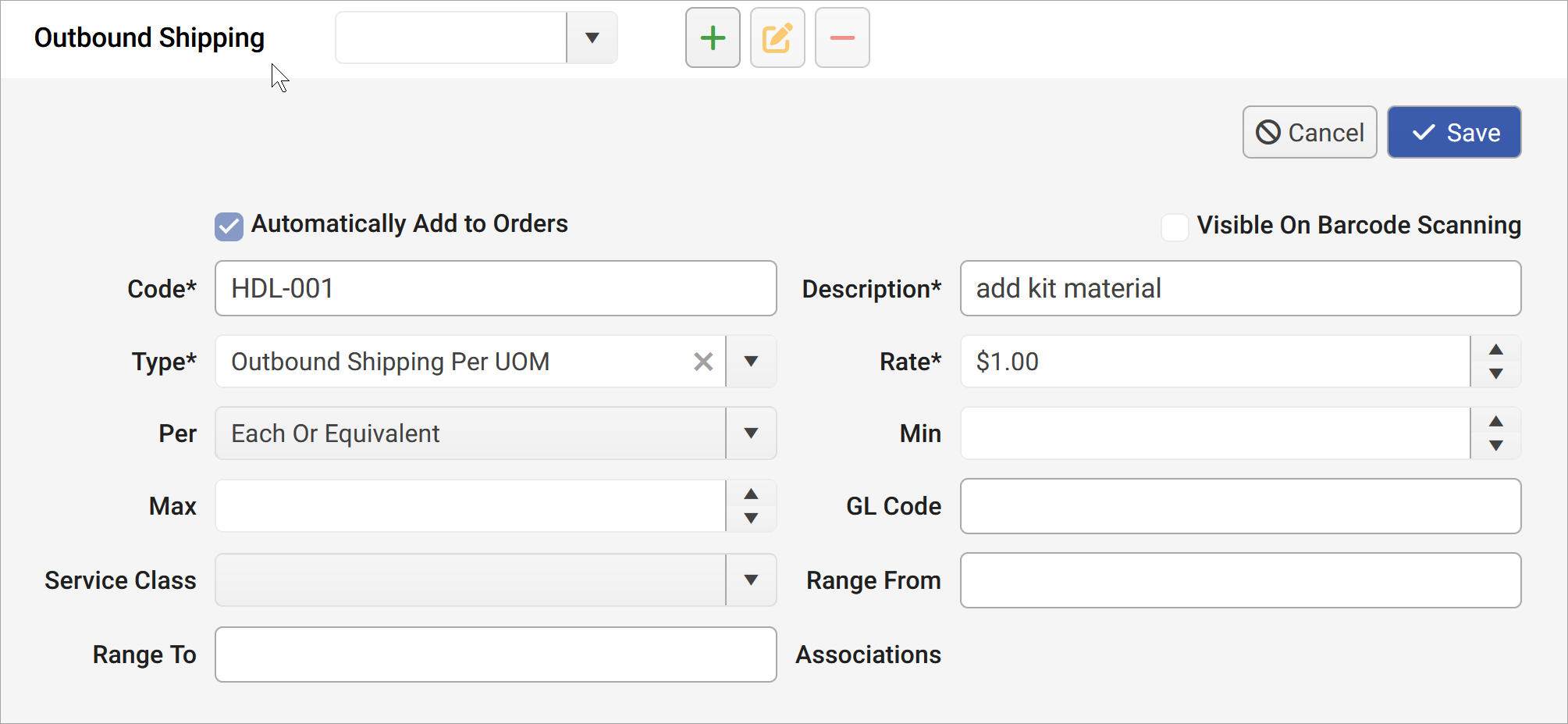Viewport: 1568px width, 724px height.
Task: Decrement the Rate value with the down arrow
Action: [1495, 373]
